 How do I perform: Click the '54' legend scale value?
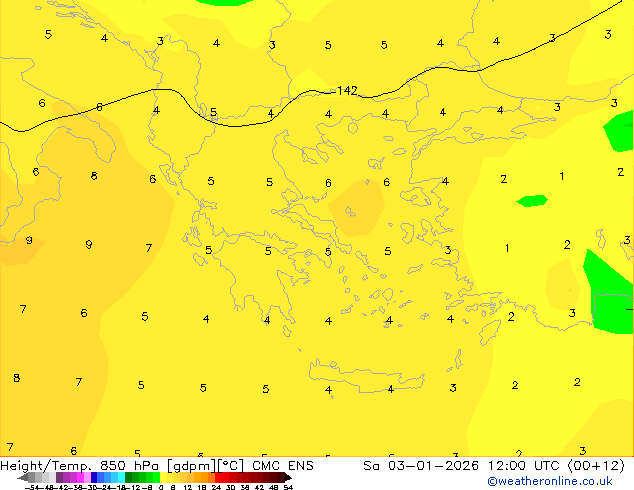[x=288, y=487]
